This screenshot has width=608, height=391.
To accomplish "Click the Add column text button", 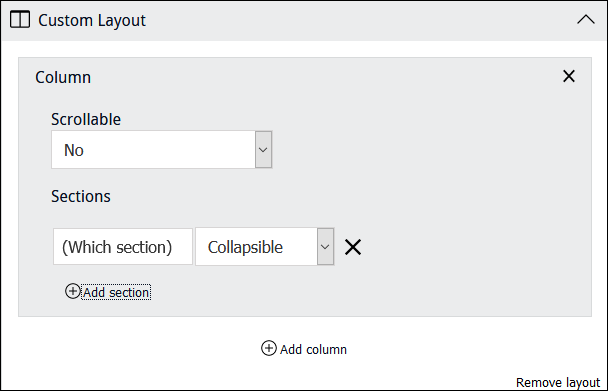I will point(313,349).
